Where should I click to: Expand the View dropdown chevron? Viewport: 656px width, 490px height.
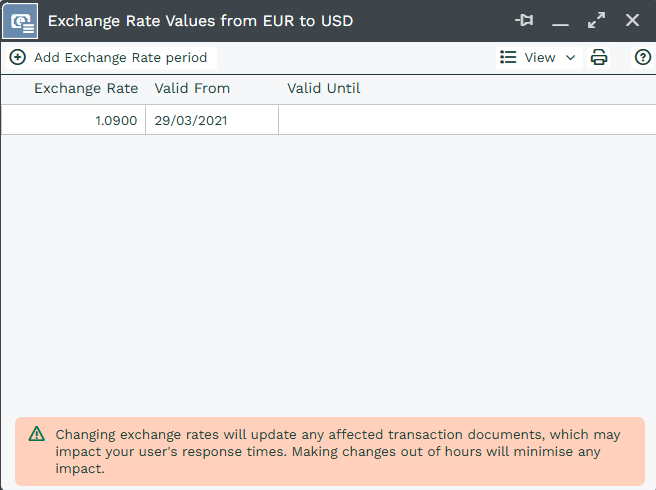click(571, 58)
